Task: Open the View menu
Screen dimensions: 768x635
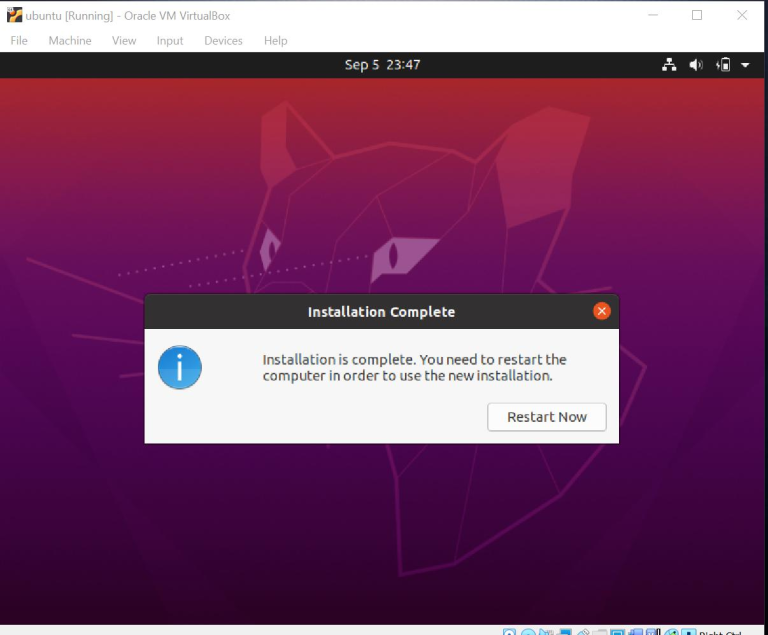Action: 124,41
